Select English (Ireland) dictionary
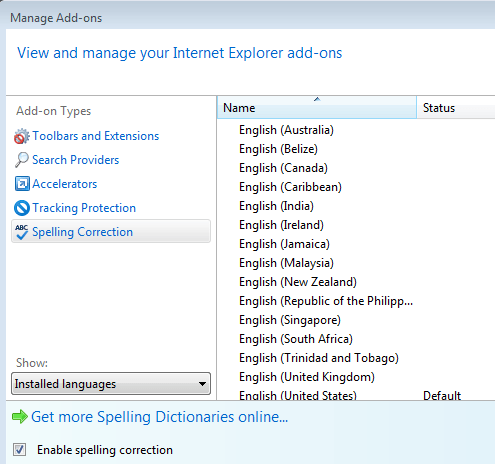The height and width of the screenshot is (464, 495). click(281, 225)
